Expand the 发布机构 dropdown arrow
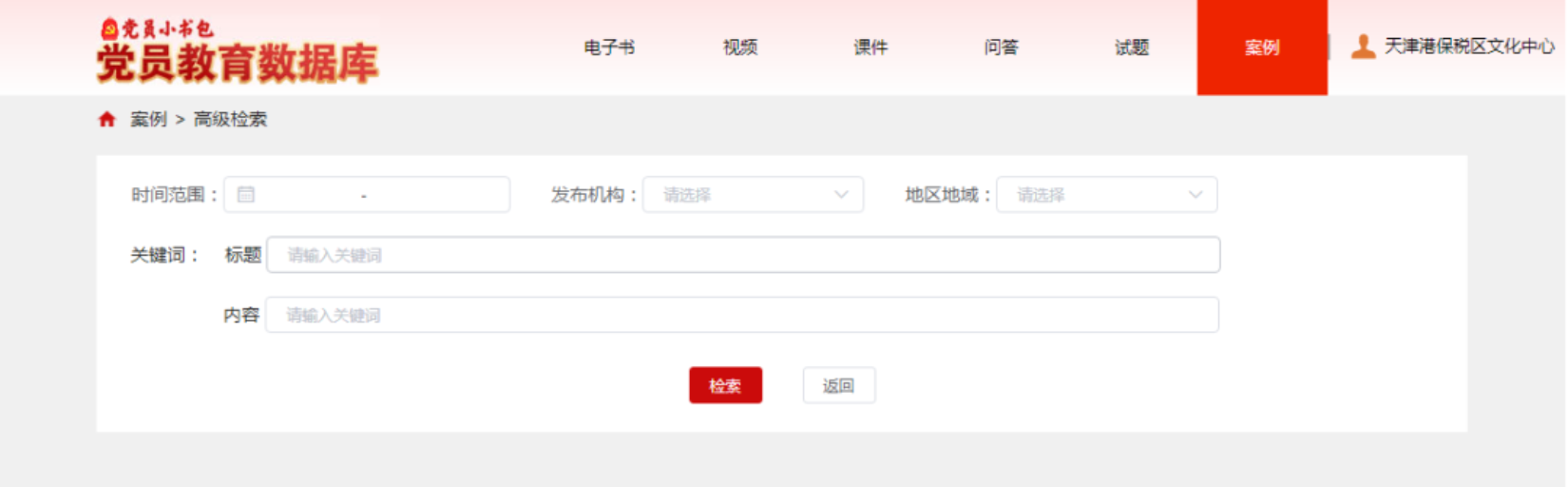The width and height of the screenshot is (1568, 487). (841, 195)
